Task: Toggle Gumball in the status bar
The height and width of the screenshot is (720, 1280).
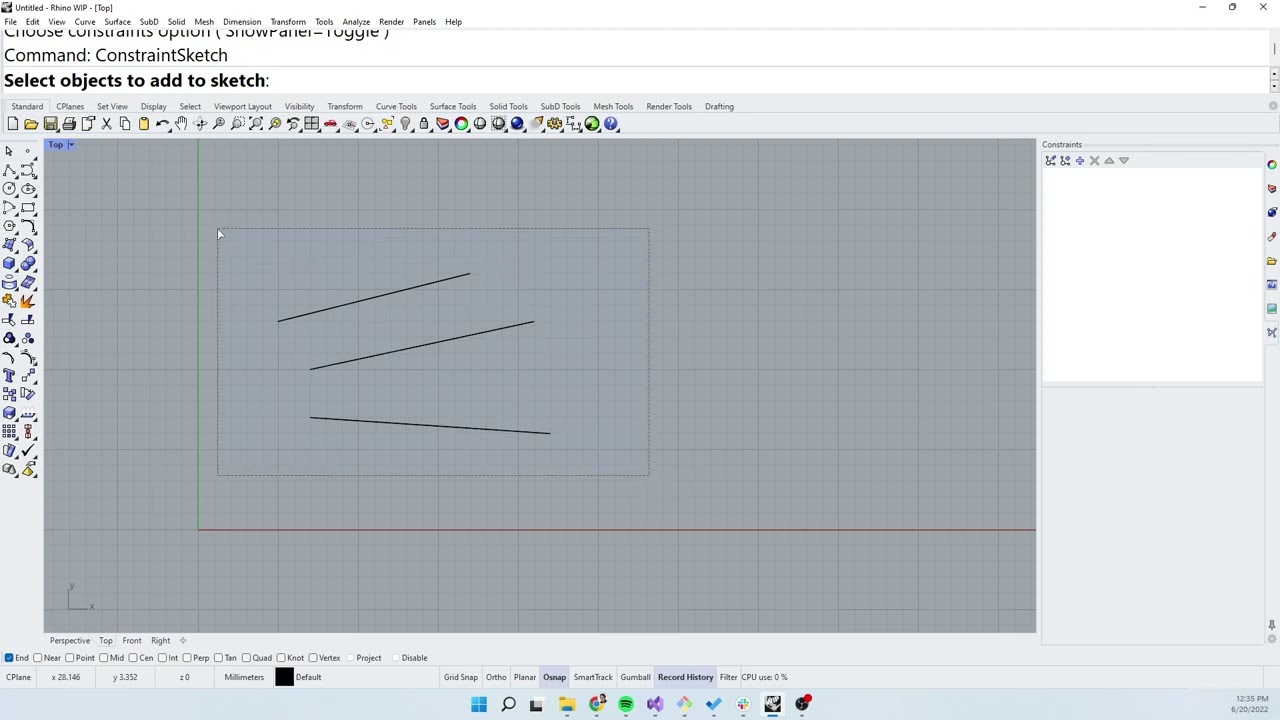Action: coord(635,677)
